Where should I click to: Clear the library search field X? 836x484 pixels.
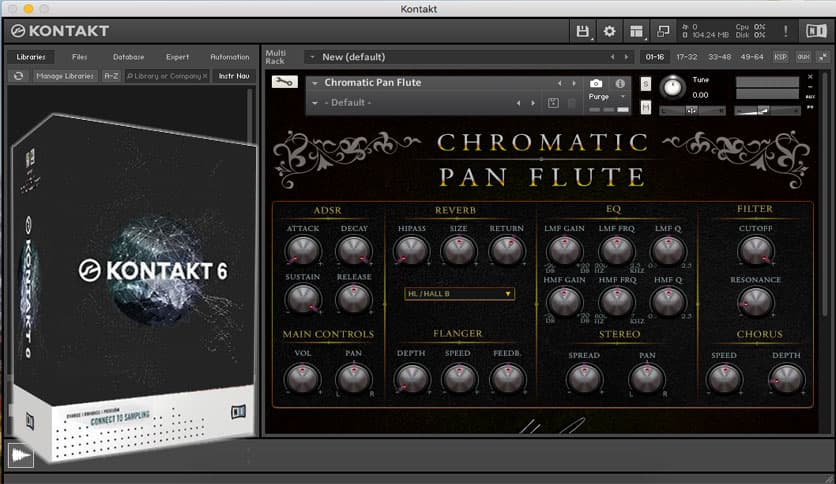205,76
